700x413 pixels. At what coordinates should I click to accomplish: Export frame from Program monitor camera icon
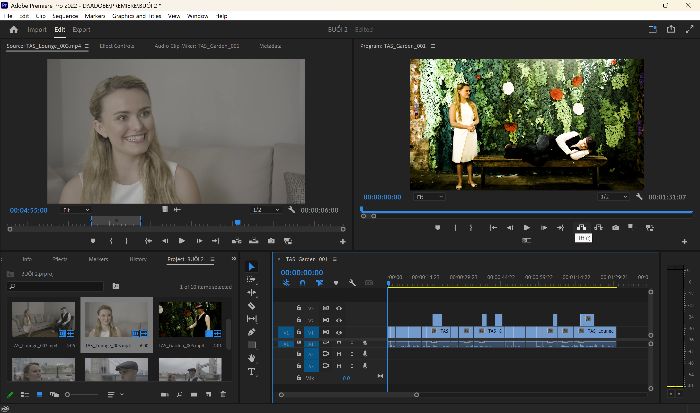click(616, 228)
